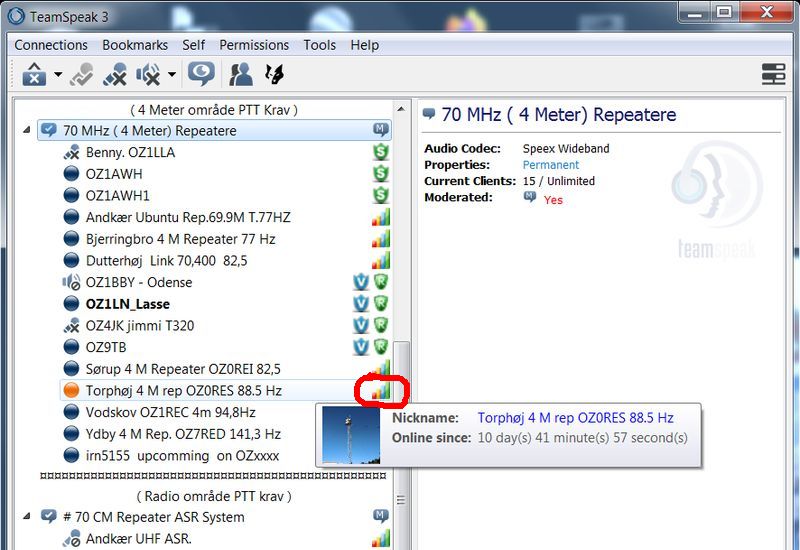Toggle Mute Microphone in the toolbar
Screen dimensions: 800x550
tap(115, 74)
